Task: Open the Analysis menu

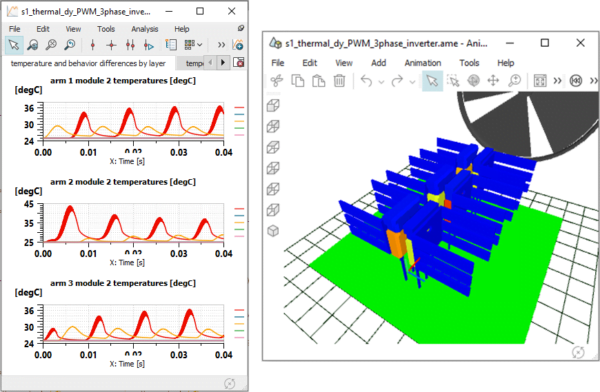Action: (x=145, y=29)
